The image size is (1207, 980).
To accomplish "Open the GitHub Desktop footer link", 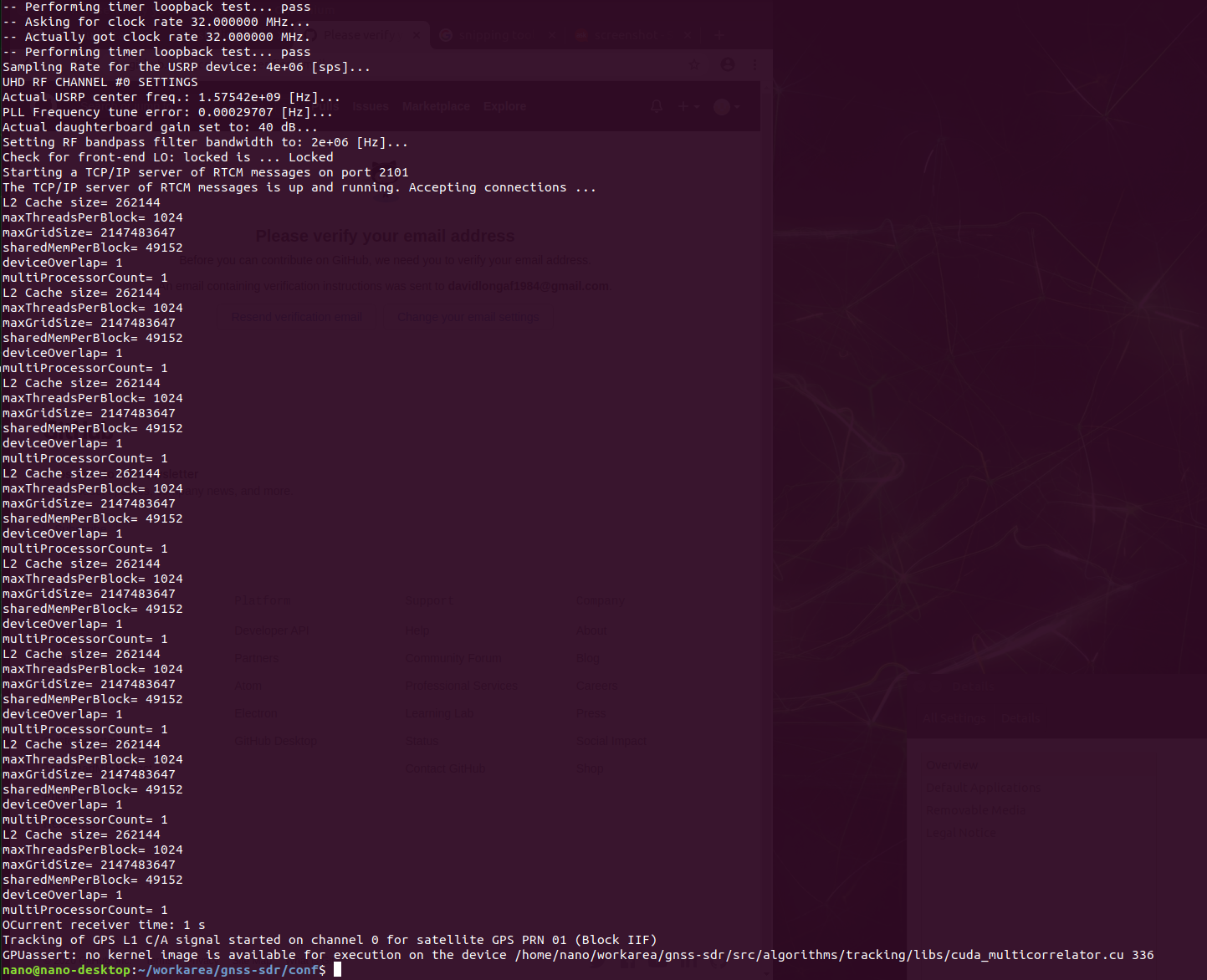I will [x=276, y=740].
